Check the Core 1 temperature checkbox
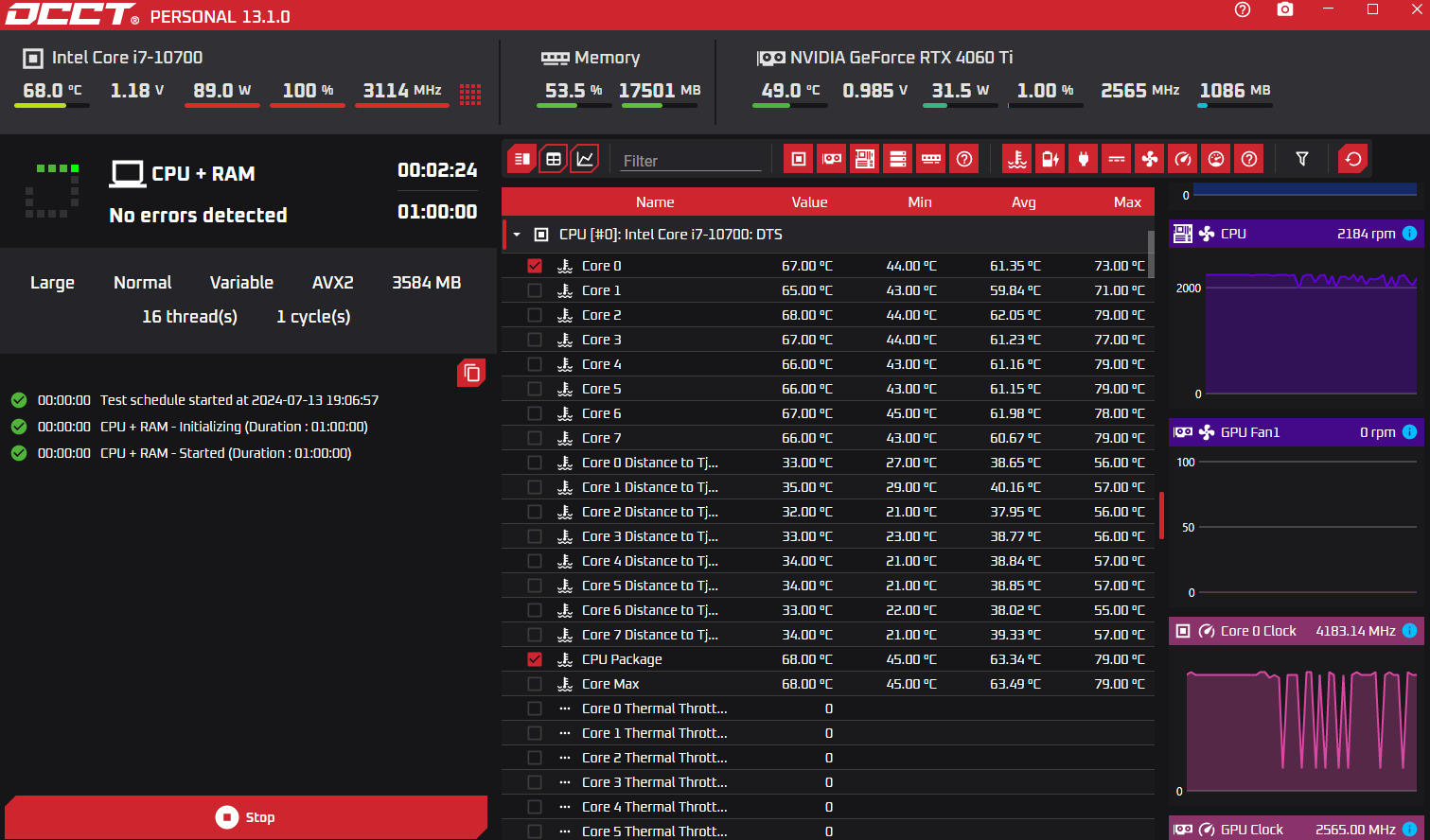1430x840 pixels. point(535,290)
